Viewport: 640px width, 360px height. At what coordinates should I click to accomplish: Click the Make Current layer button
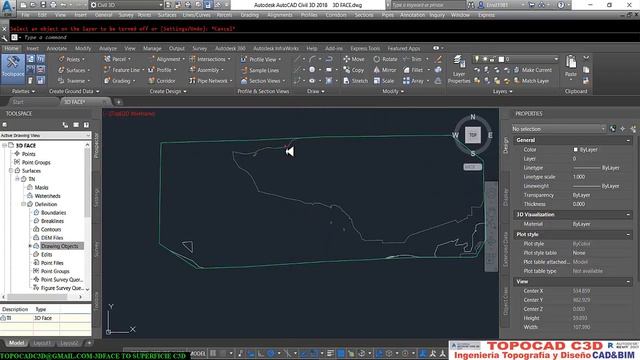pyautogui.click(x=533, y=70)
